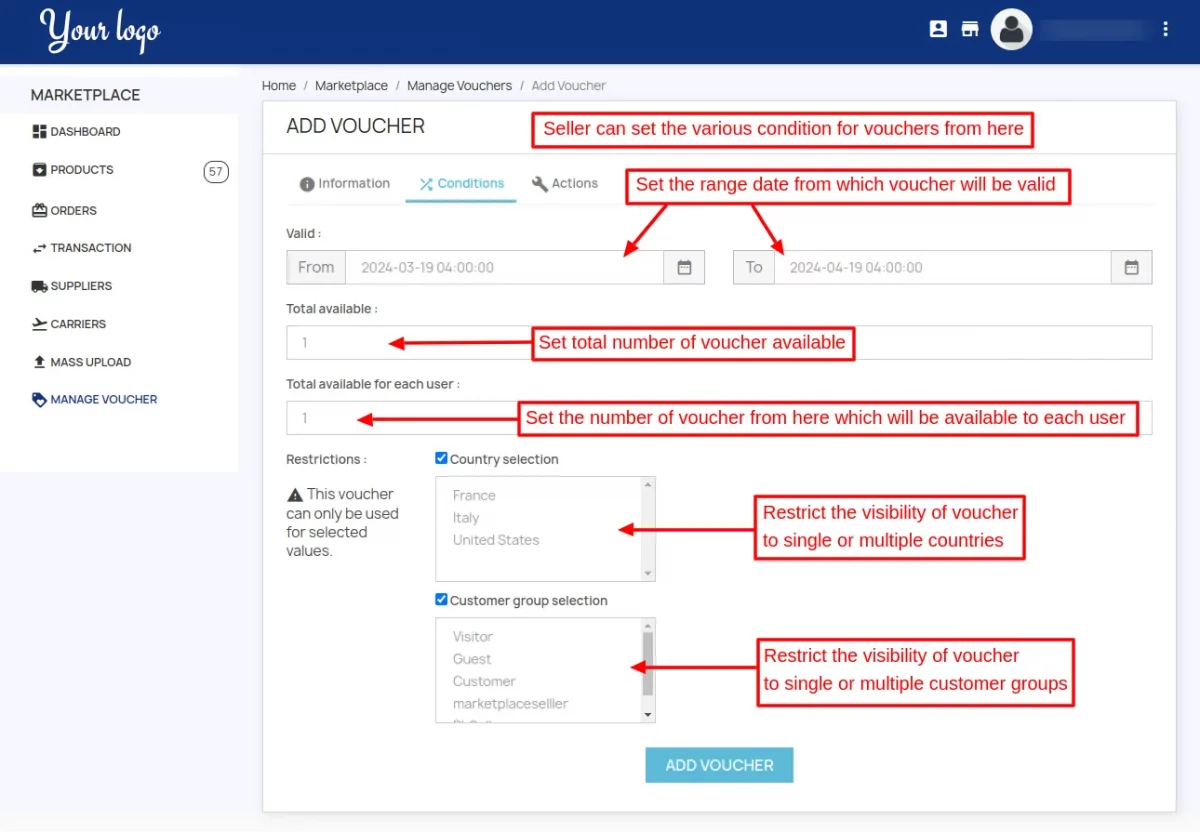Viewport: 1200px width, 833px height.
Task: Click the ADD VOUCHER button
Action: (719, 764)
